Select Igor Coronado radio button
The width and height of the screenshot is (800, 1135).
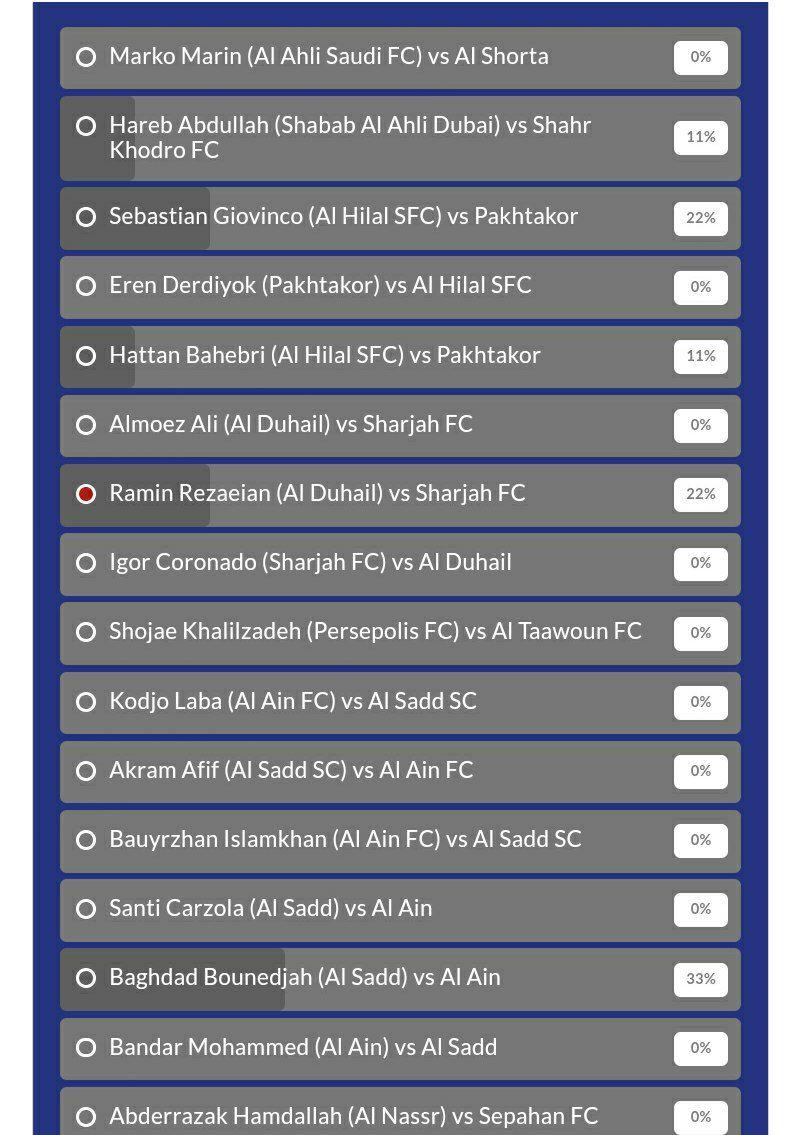click(x=87, y=563)
